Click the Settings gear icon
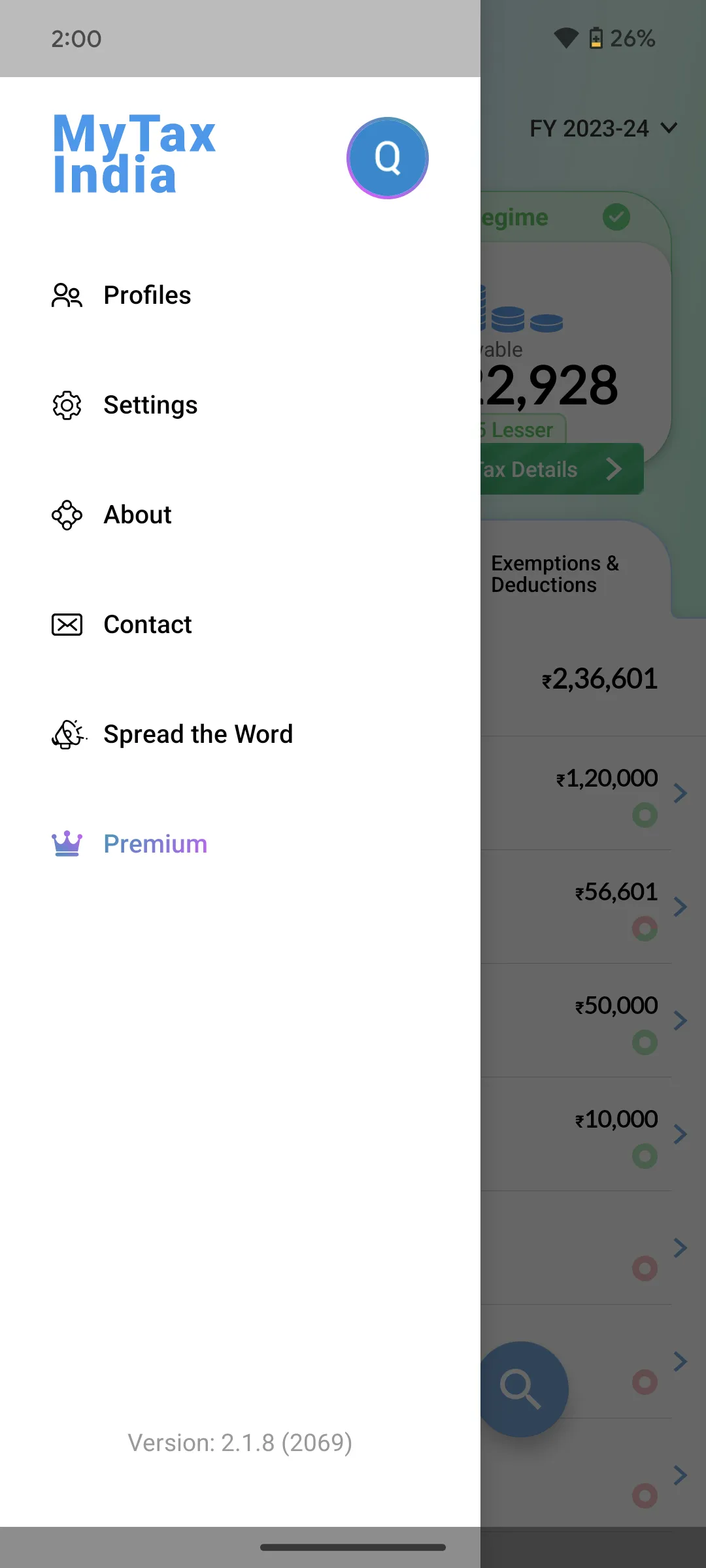Image resolution: width=706 pixels, height=1568 pixels. pos(66,405)
